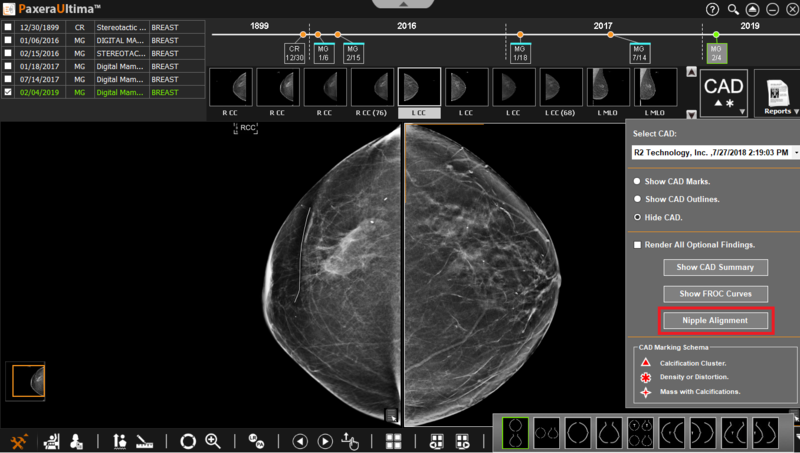Click the Nipple Alignment button
The width and height of the screenshot is (800, 453).
715,320
